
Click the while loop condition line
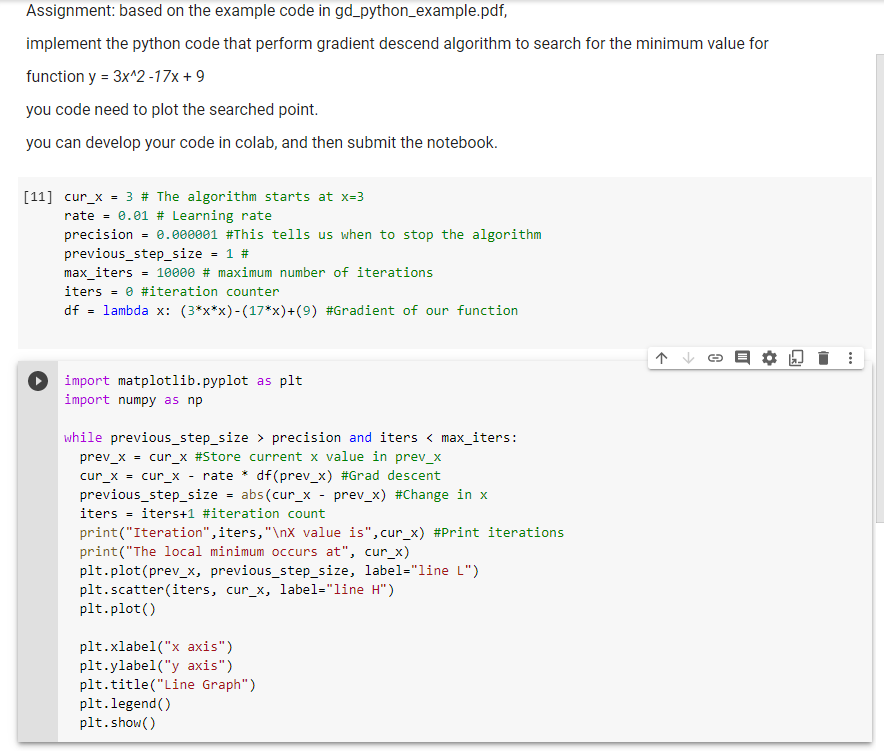click(290, 438)
